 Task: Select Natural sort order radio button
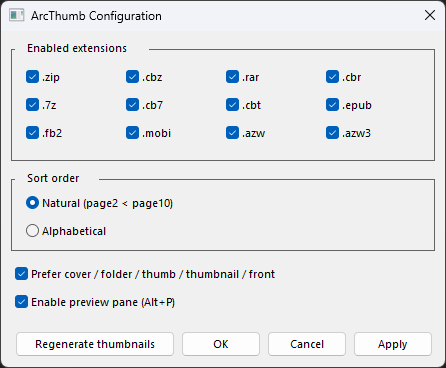32,203
